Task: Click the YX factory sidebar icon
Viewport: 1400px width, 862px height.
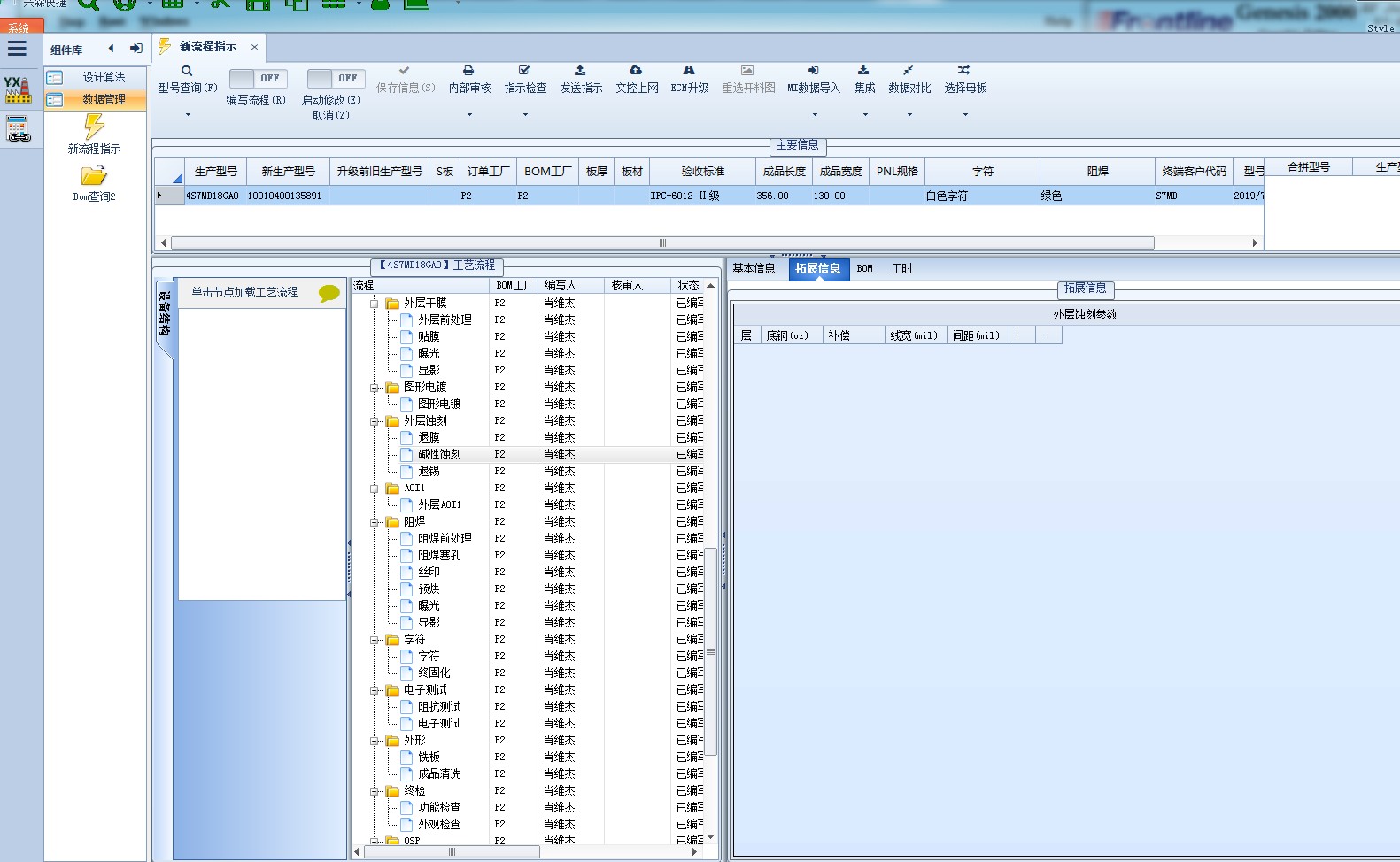Action: tap(18, 89)
